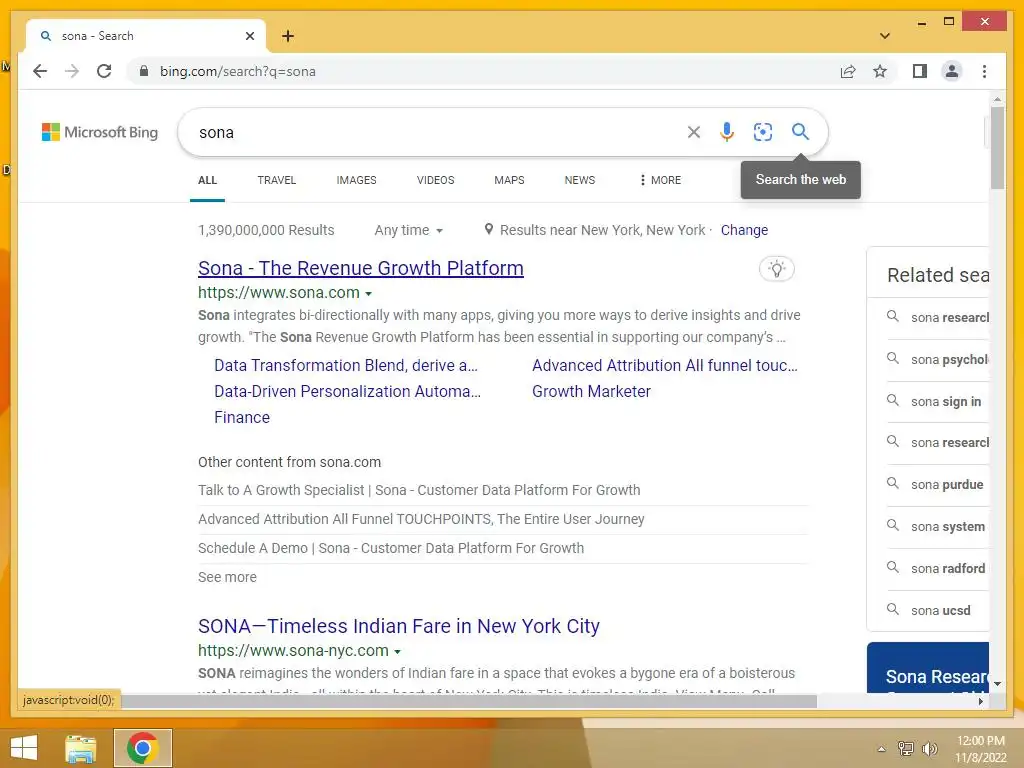Switch to the VIDEOS tab

[x=435, y=180]
